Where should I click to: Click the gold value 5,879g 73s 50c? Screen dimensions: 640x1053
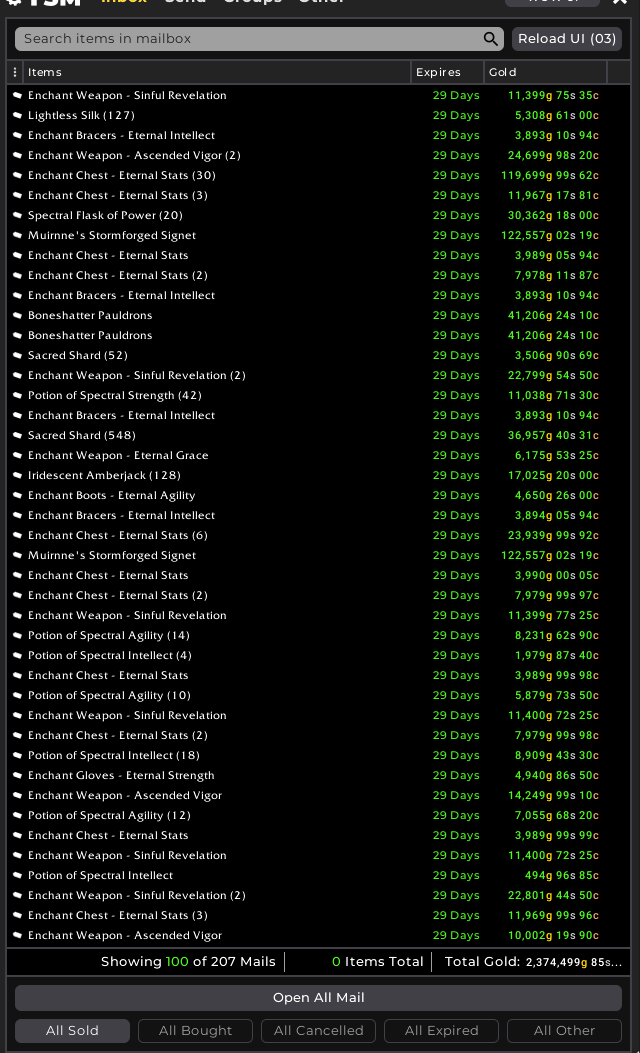557,696
